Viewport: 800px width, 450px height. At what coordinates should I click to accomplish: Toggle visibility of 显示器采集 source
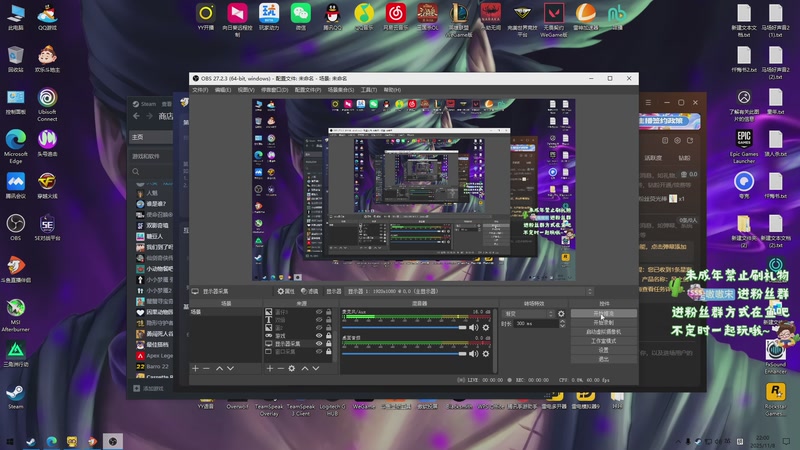click(x=319, y=343)
